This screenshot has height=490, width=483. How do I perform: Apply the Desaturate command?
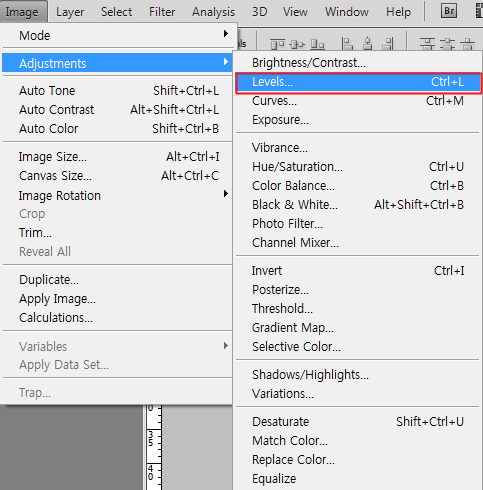[x=358, y=422]
